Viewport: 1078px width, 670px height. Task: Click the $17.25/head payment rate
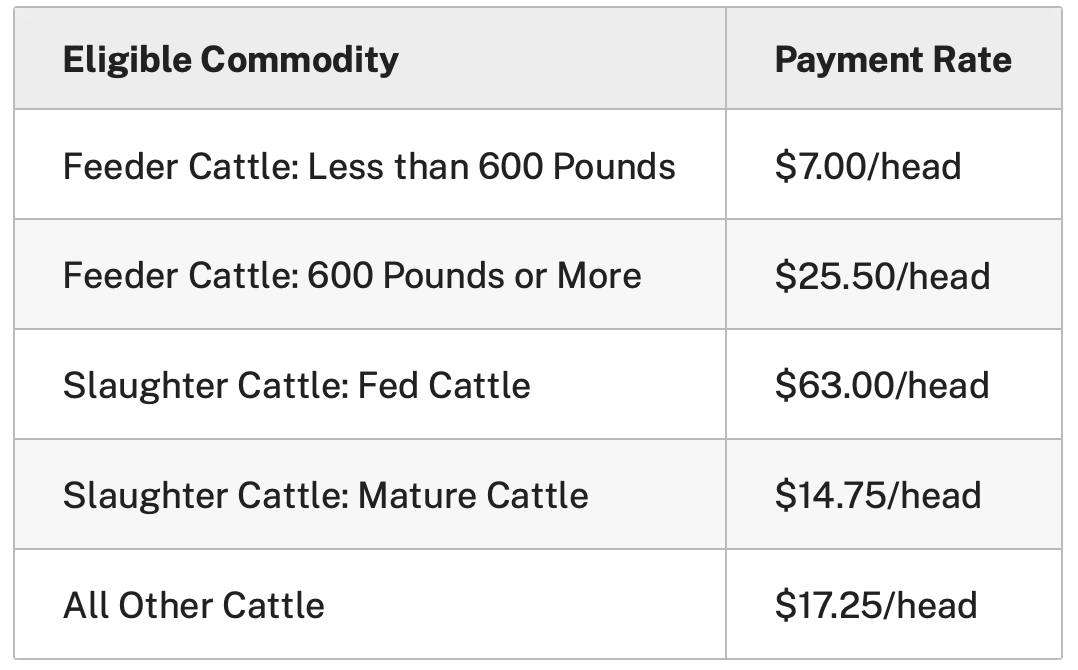(x=875, y=606)
